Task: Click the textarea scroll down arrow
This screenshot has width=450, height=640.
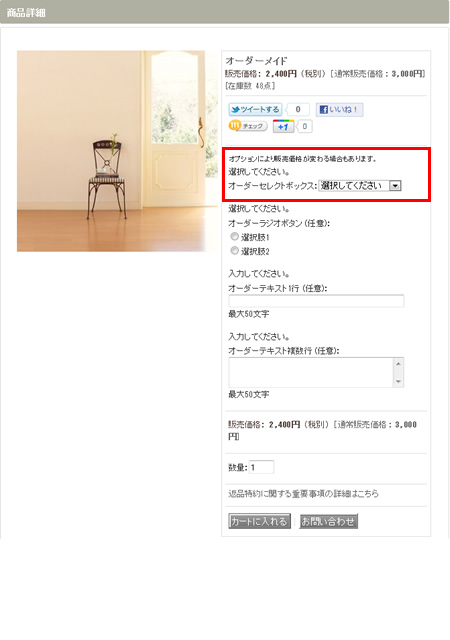Action: 398,382
